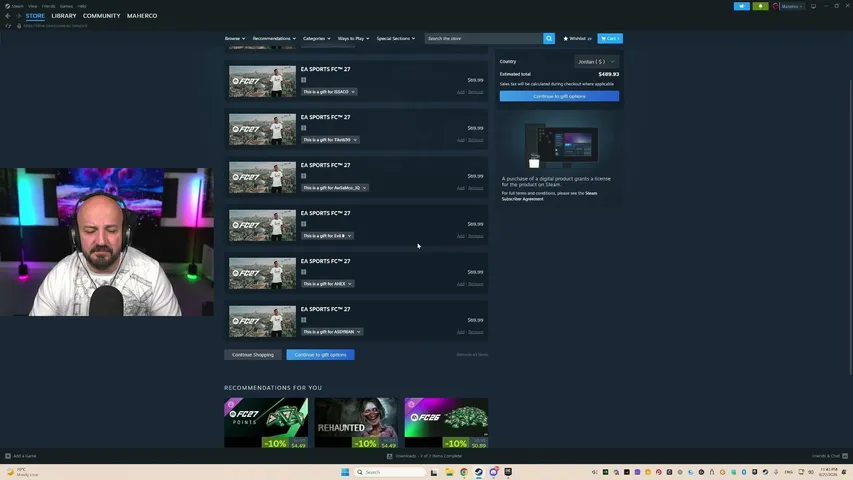Open the FC27 Points recommendation thumbnail
Image resolution: width=853 pixels, height=480 pixels.
pos(266,423)
